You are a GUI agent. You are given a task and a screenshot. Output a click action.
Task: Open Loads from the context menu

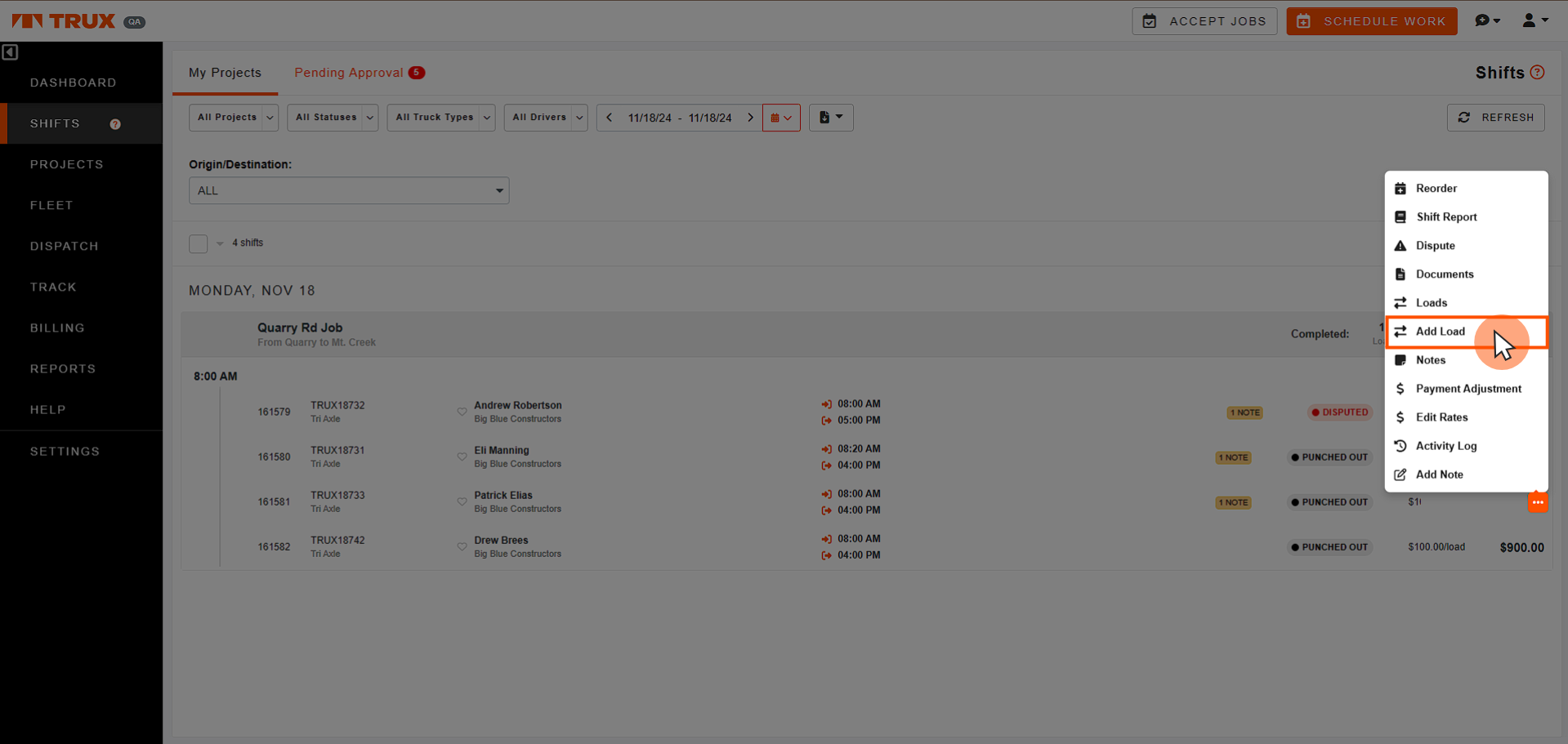pyautogui.click(x=1466, y=303)
